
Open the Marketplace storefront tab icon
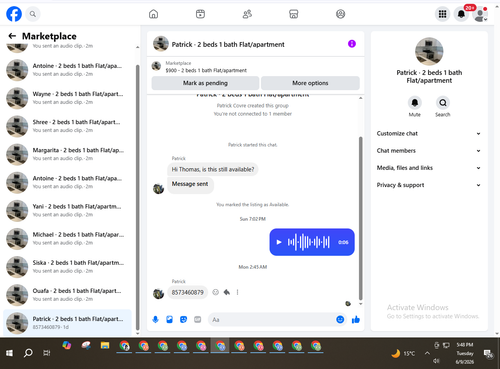(x=294, y=14)
